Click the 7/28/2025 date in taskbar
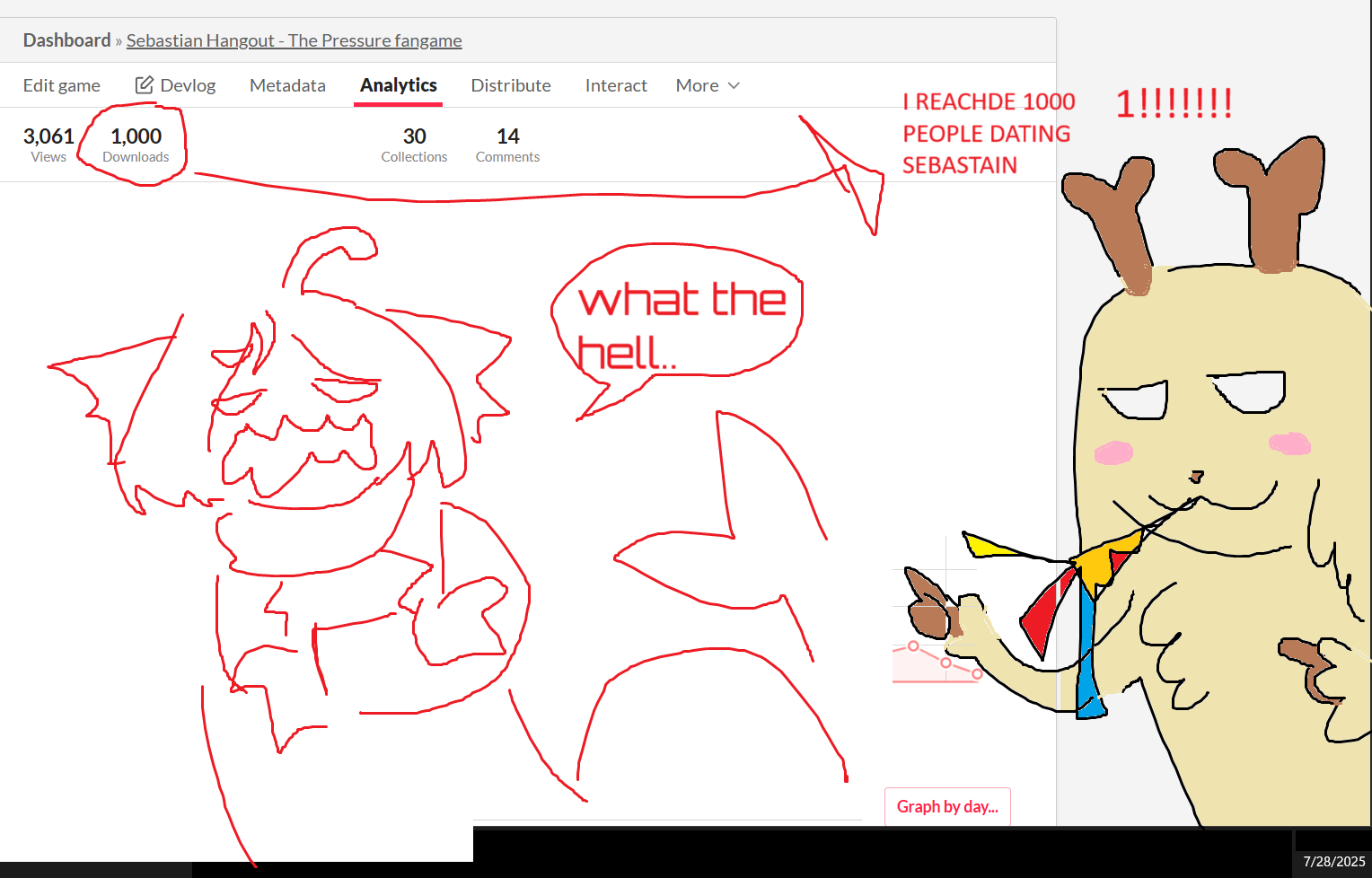The image size is (1372, 878). [x=1334, y=861]
